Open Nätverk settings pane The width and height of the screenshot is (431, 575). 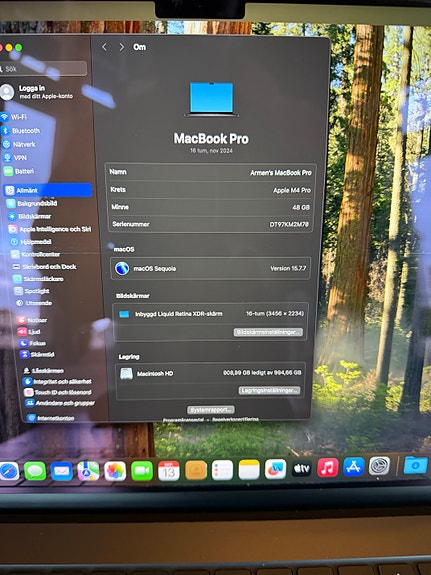(20, 144)
